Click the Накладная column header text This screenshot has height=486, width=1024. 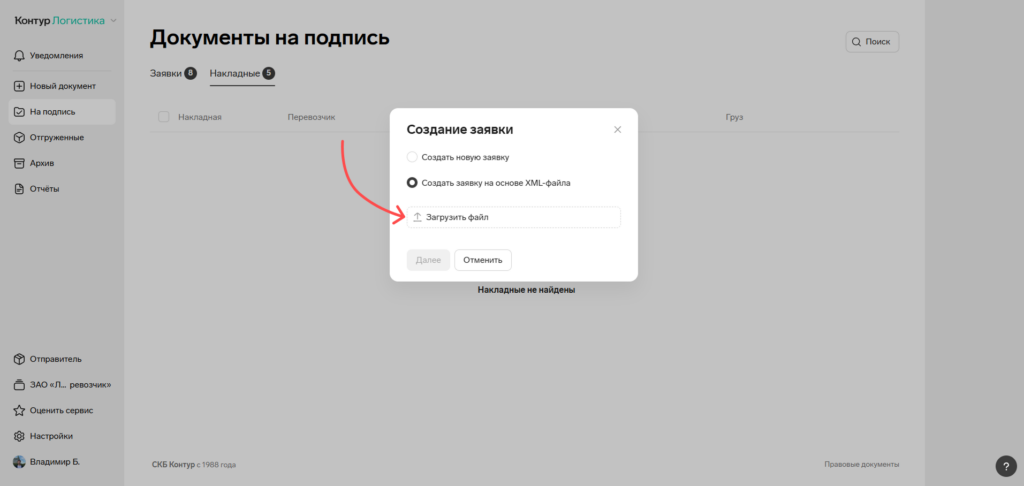click(x=200, y=117)
